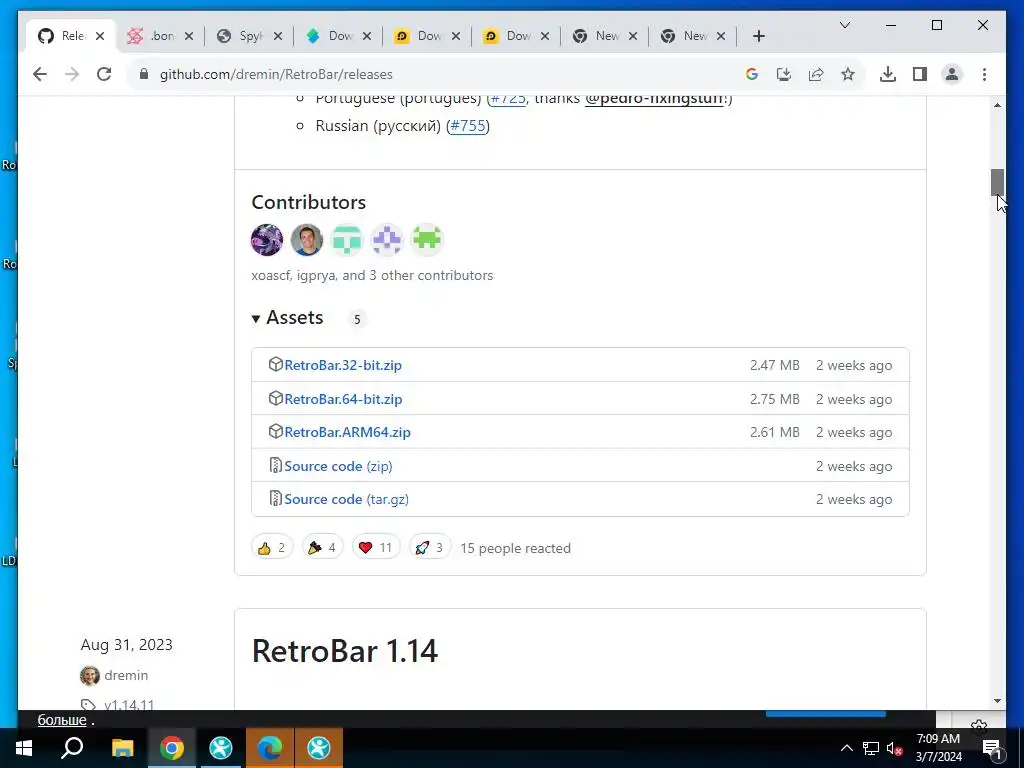Viewport: 1024px width, 768px height.
Task: Click scrollbar down arrow
Action: pyautogui.click(x=997, y=701)
